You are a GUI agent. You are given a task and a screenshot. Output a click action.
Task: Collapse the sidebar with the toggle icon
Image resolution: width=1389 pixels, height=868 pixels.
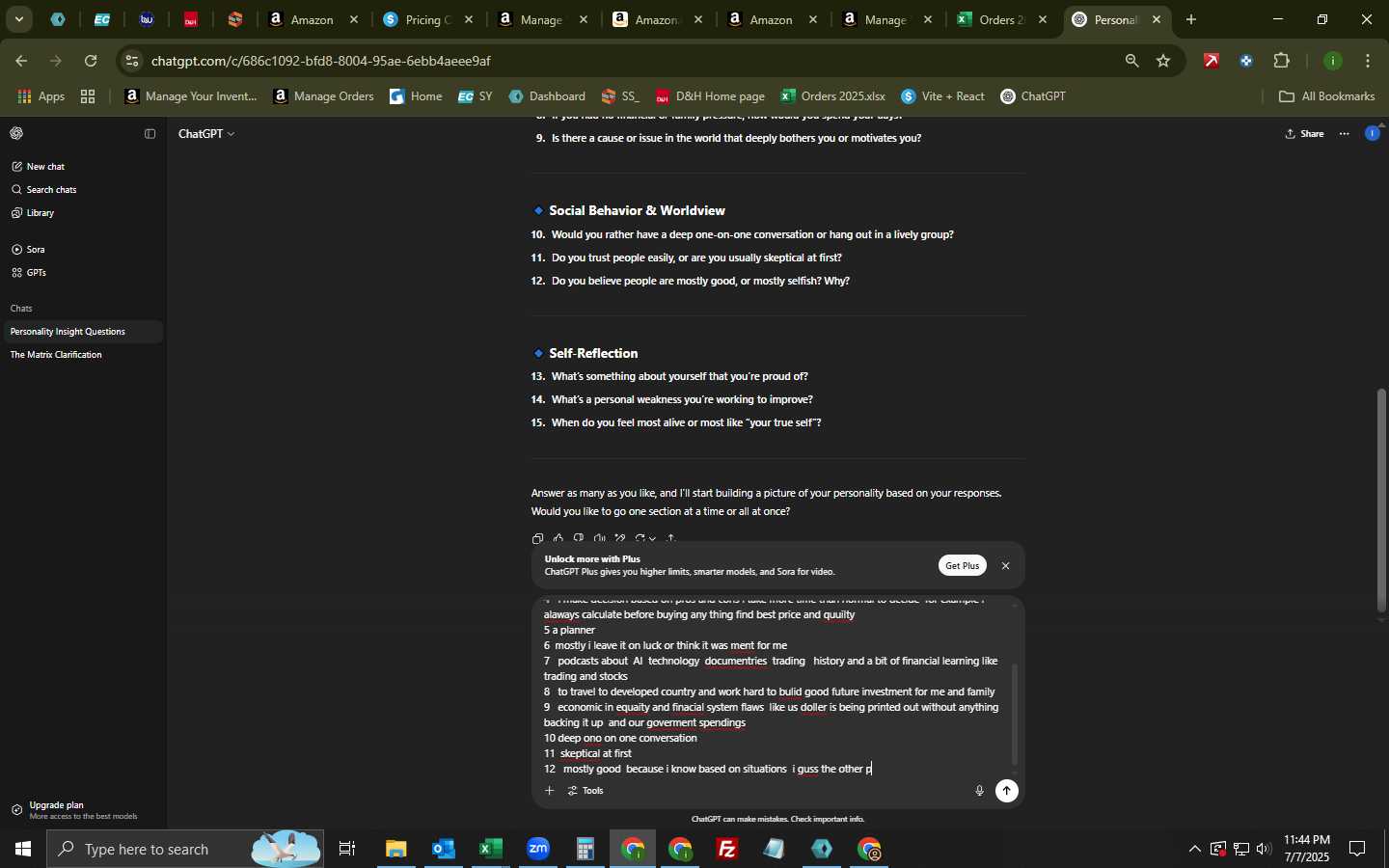coord(150,134)
